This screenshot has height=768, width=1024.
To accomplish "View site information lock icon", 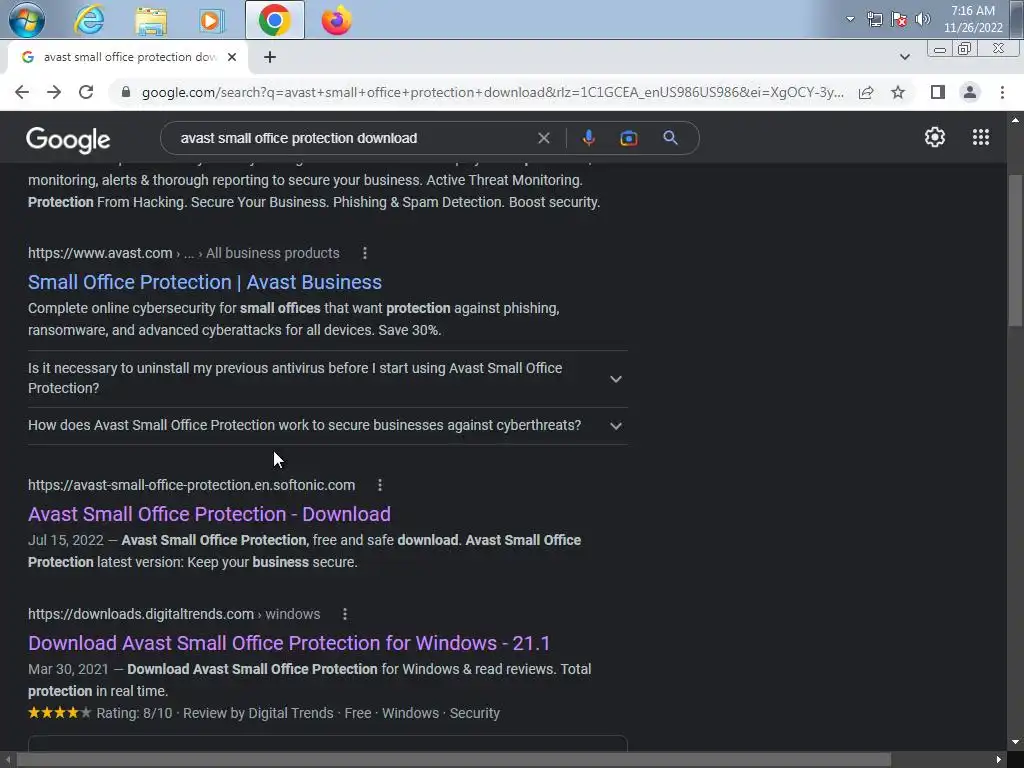I will click(126, 92).
